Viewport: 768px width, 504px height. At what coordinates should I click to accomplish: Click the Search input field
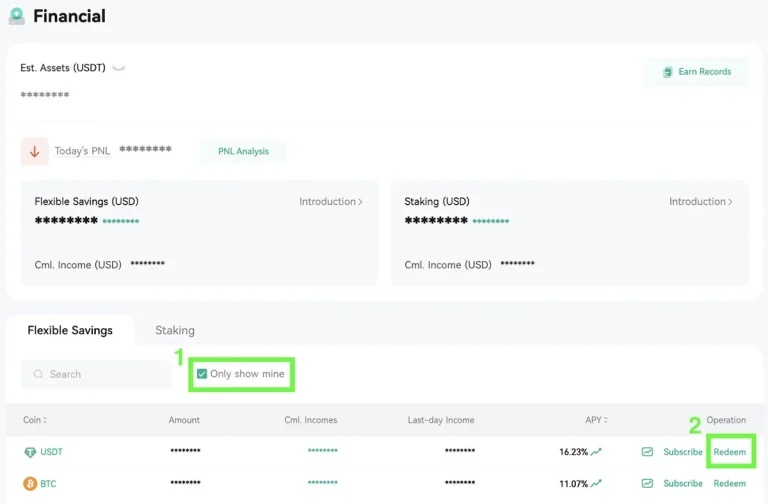pyautogui.click(x=96, y=374)
